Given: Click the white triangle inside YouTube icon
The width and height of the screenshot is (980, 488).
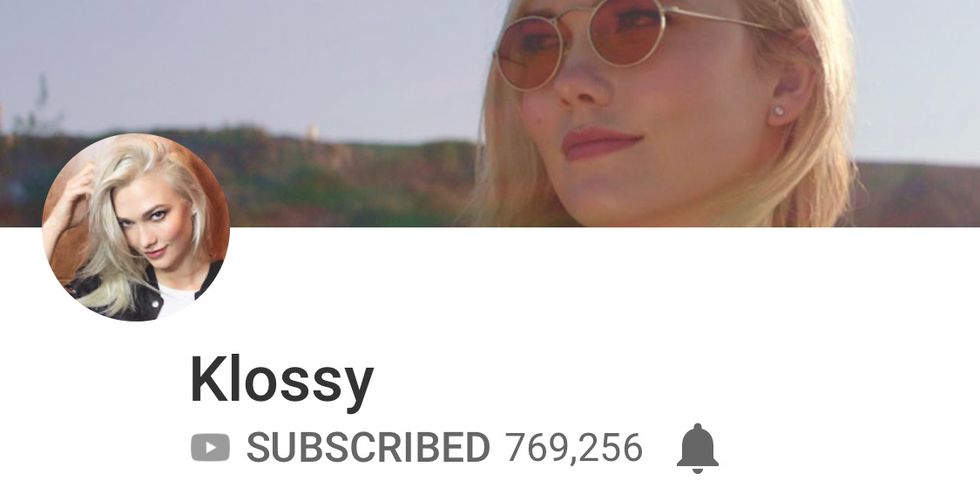Looking at the screenshot, I should point(211,447).
